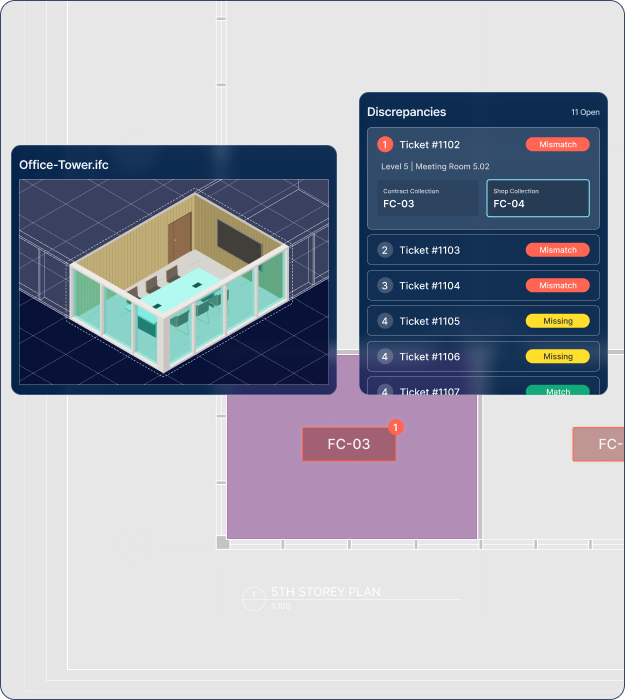
Task: Click the cut-off FC- tag on the plan's right
Action: 599,444
